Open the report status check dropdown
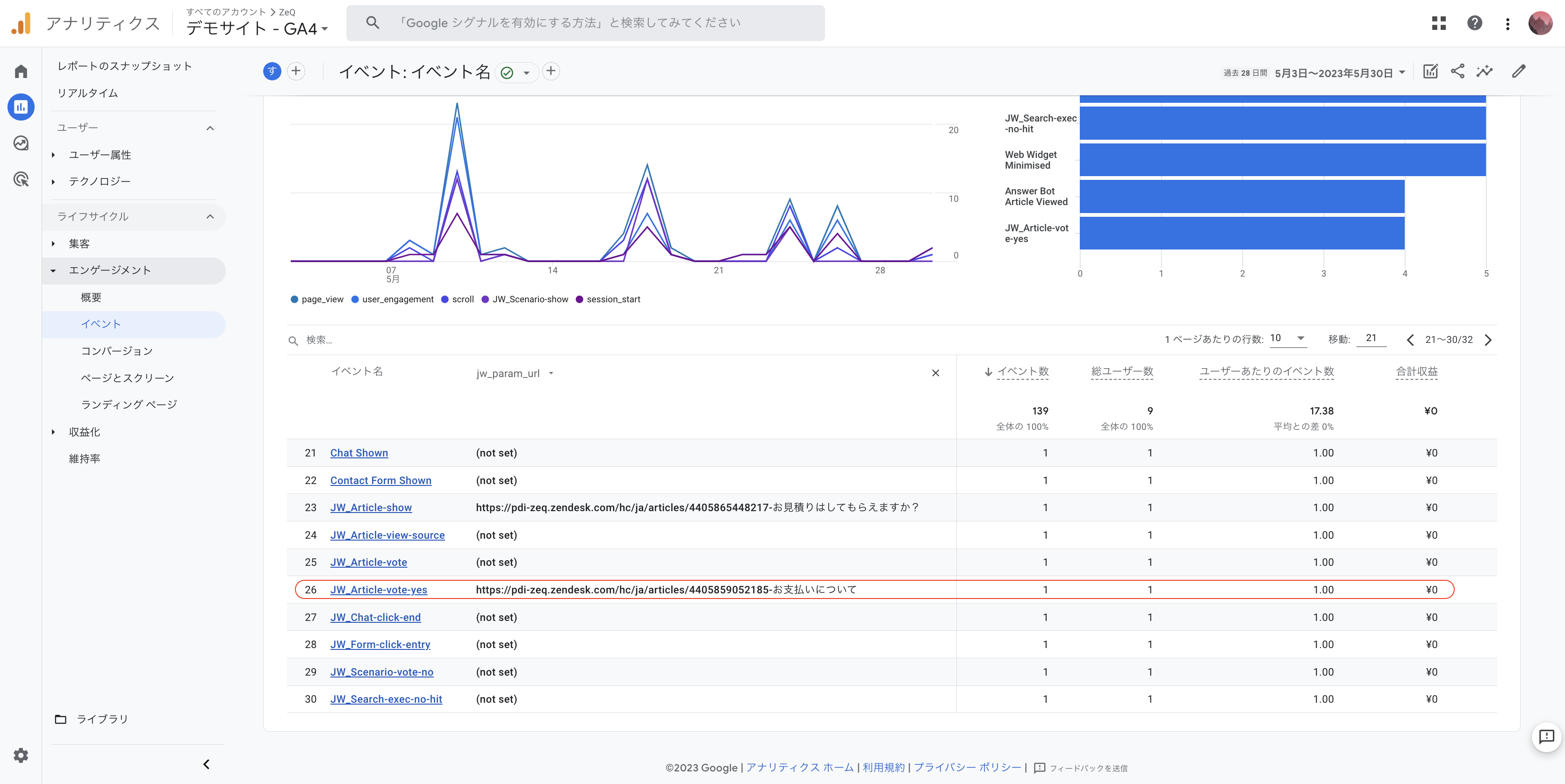Screen dimensions: 1565x784 517,73
